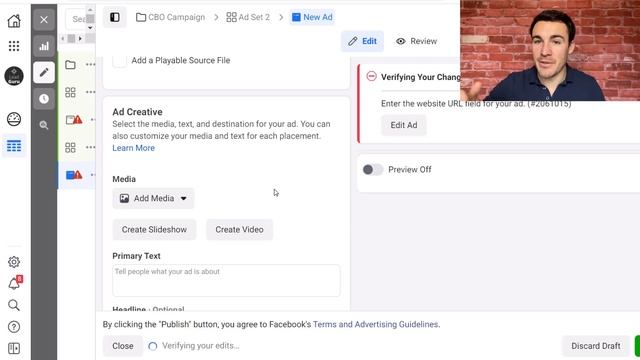
Task: Switch to the Review tab
Action: coord(416,41)
